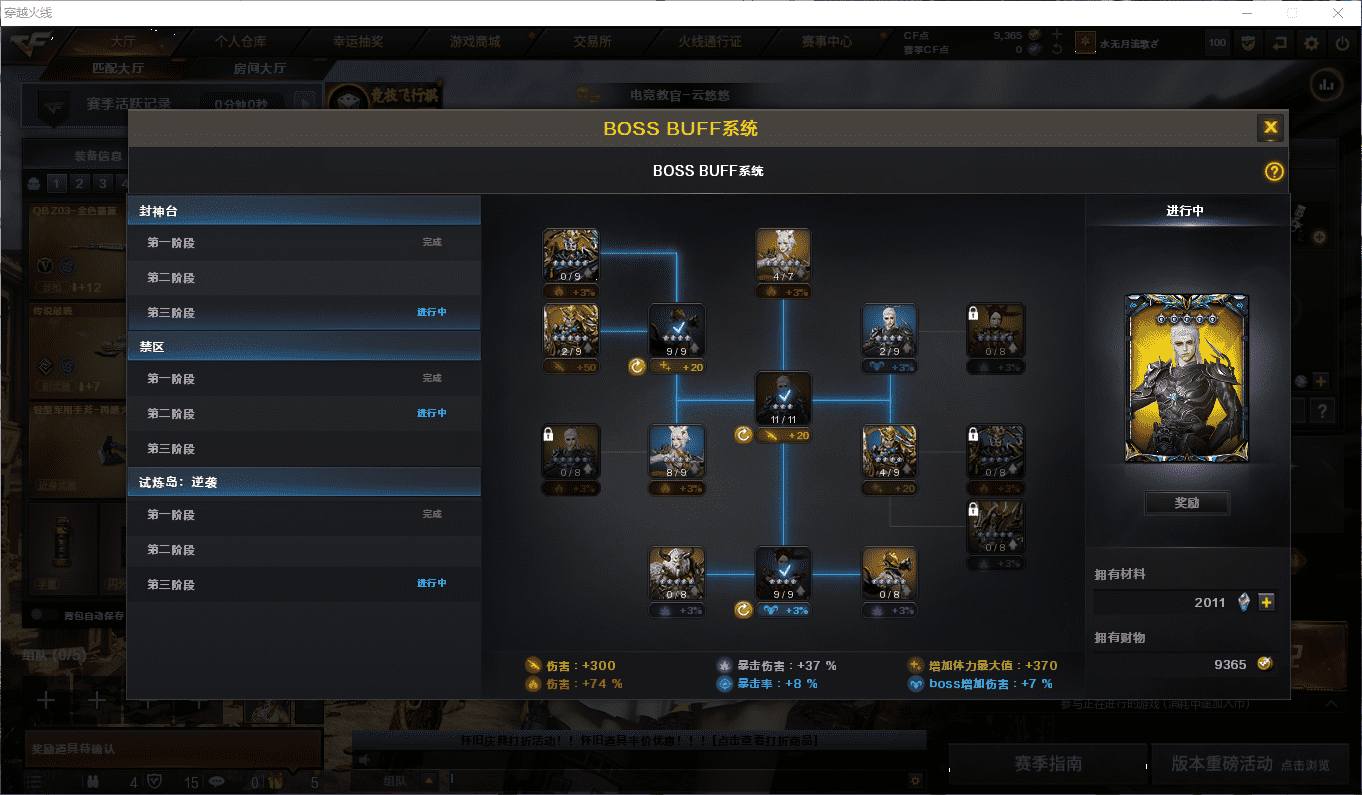
Task: Select the completed 9/9 node with boss +3%
Action: (783, 575)
